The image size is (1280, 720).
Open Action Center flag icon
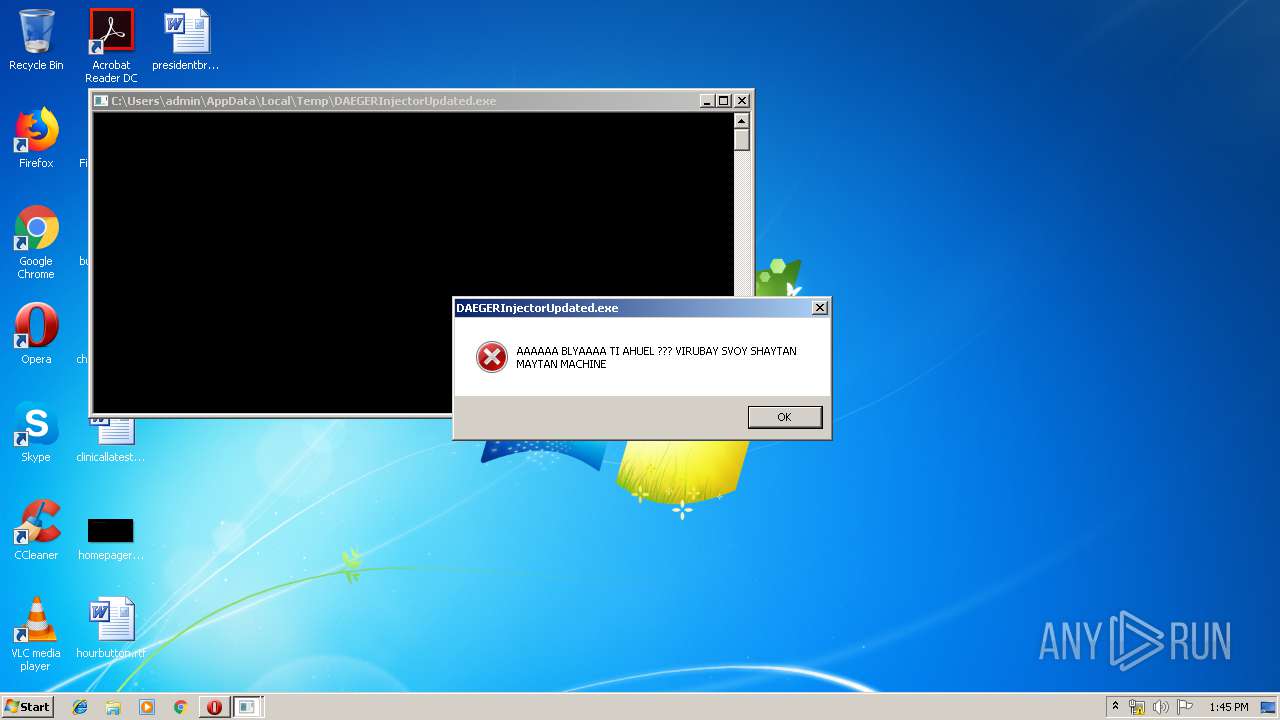[1185, 707]
